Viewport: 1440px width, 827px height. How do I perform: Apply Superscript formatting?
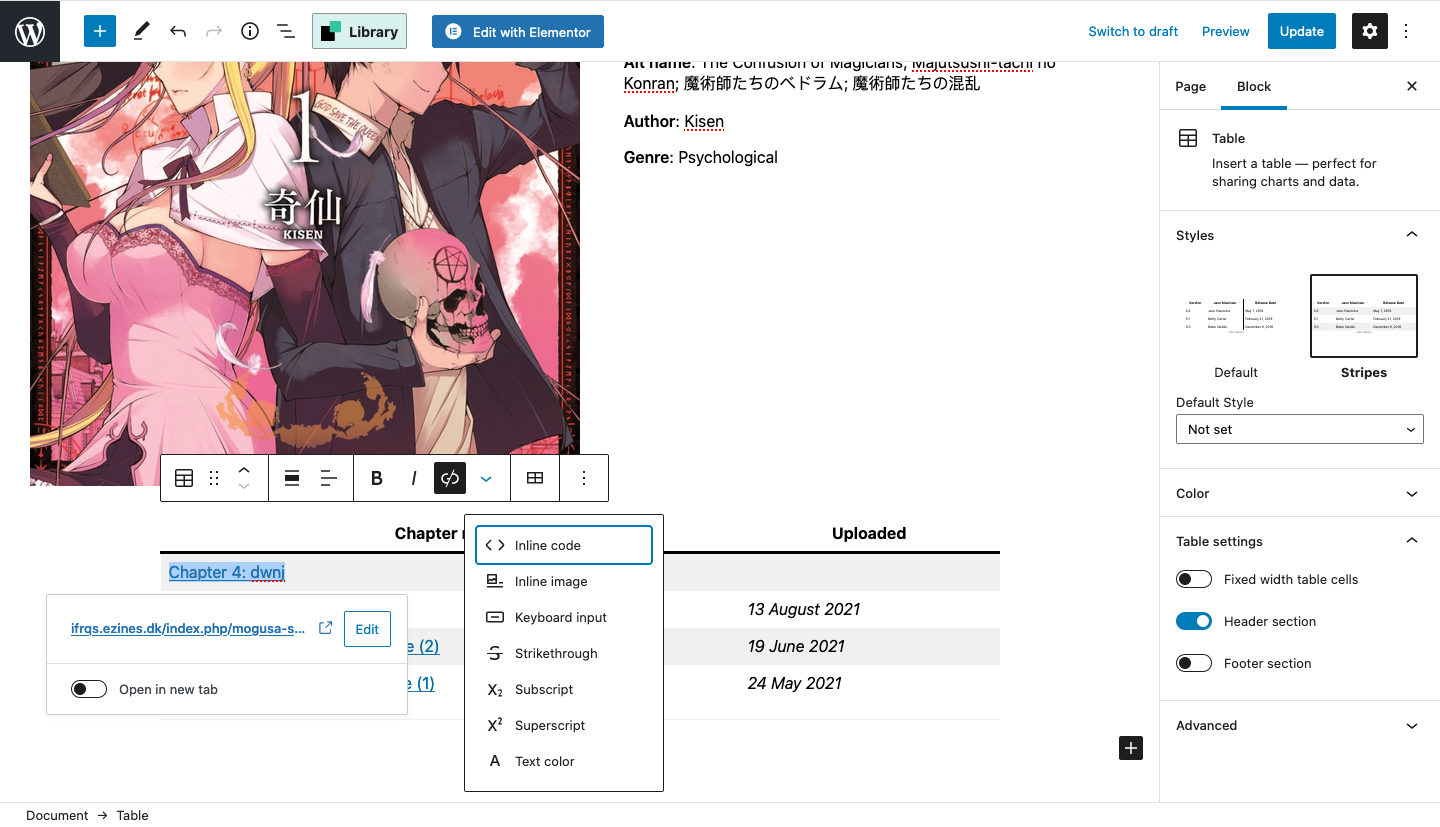pos(564,725)
